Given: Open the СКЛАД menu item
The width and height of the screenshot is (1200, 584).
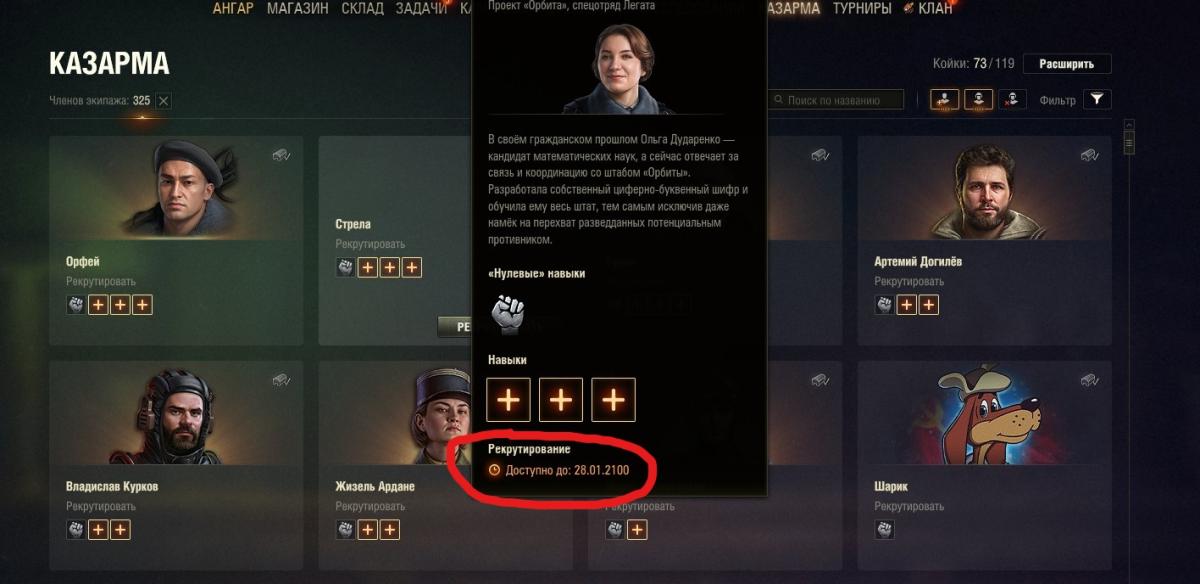Looking at the screenshot, I should click(364, 9).
